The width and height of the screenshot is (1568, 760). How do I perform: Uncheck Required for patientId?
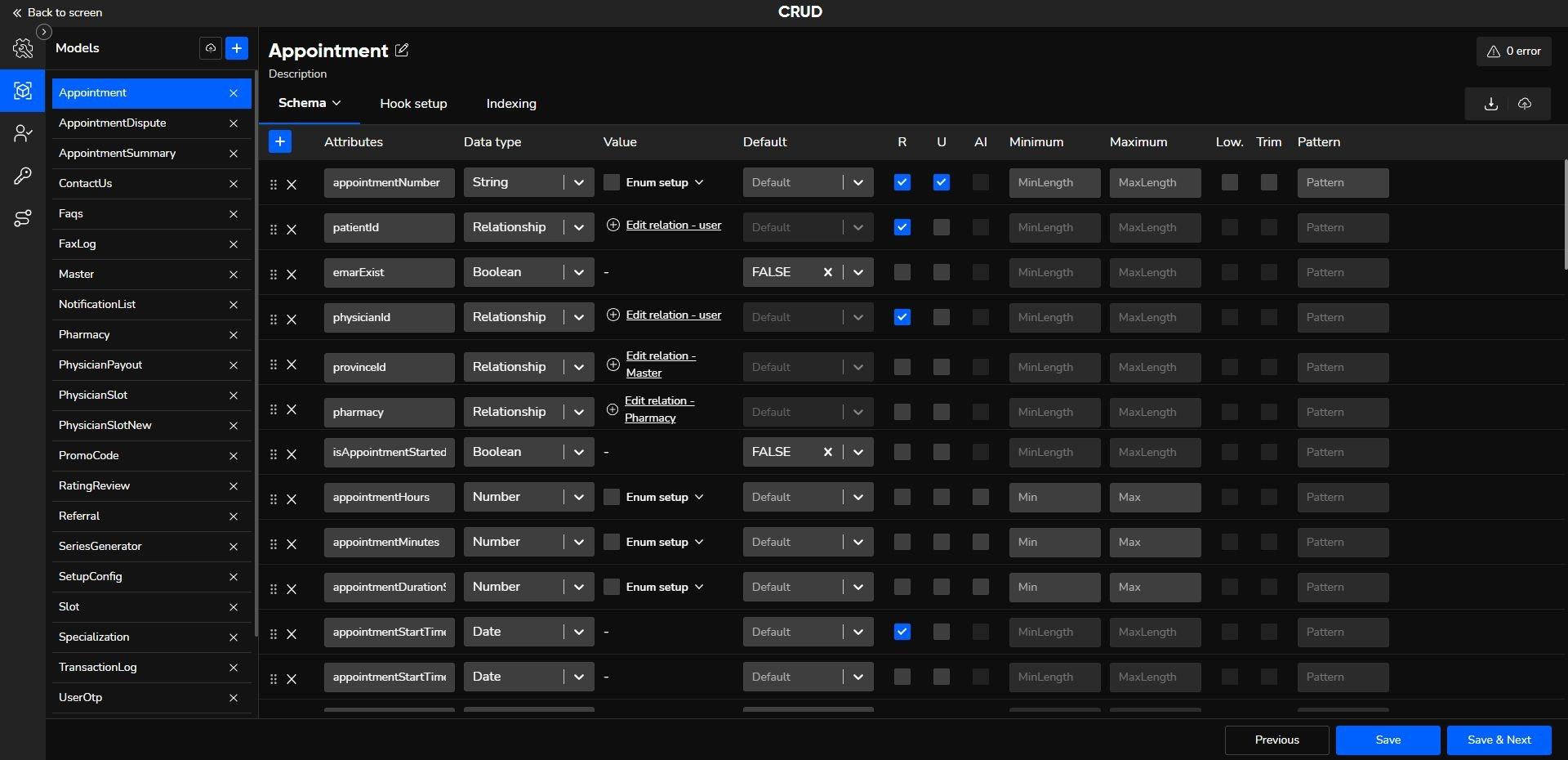[902, 227]
